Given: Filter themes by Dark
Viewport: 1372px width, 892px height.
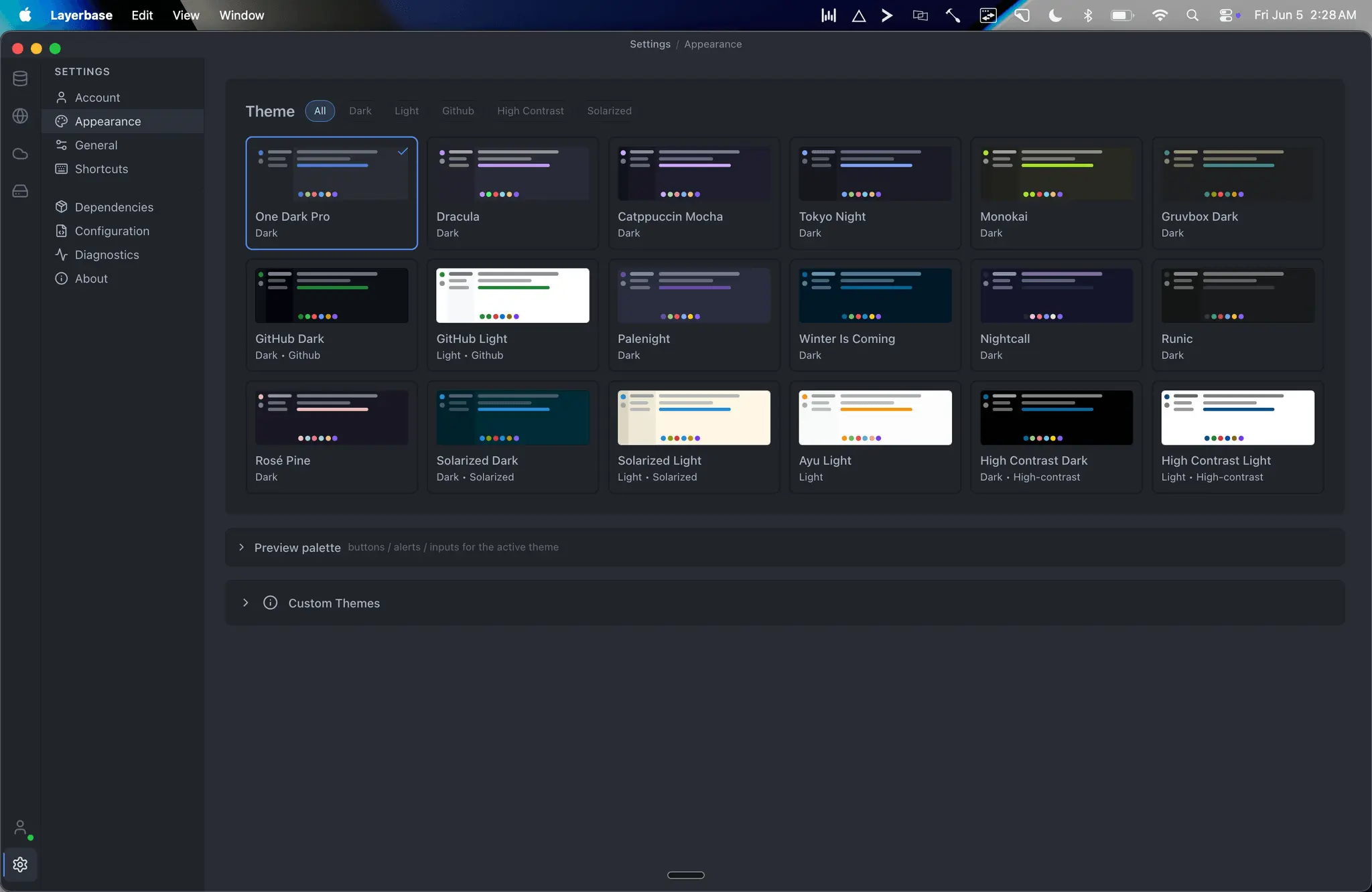Looking at the screenshot, I should pos(360,111).
